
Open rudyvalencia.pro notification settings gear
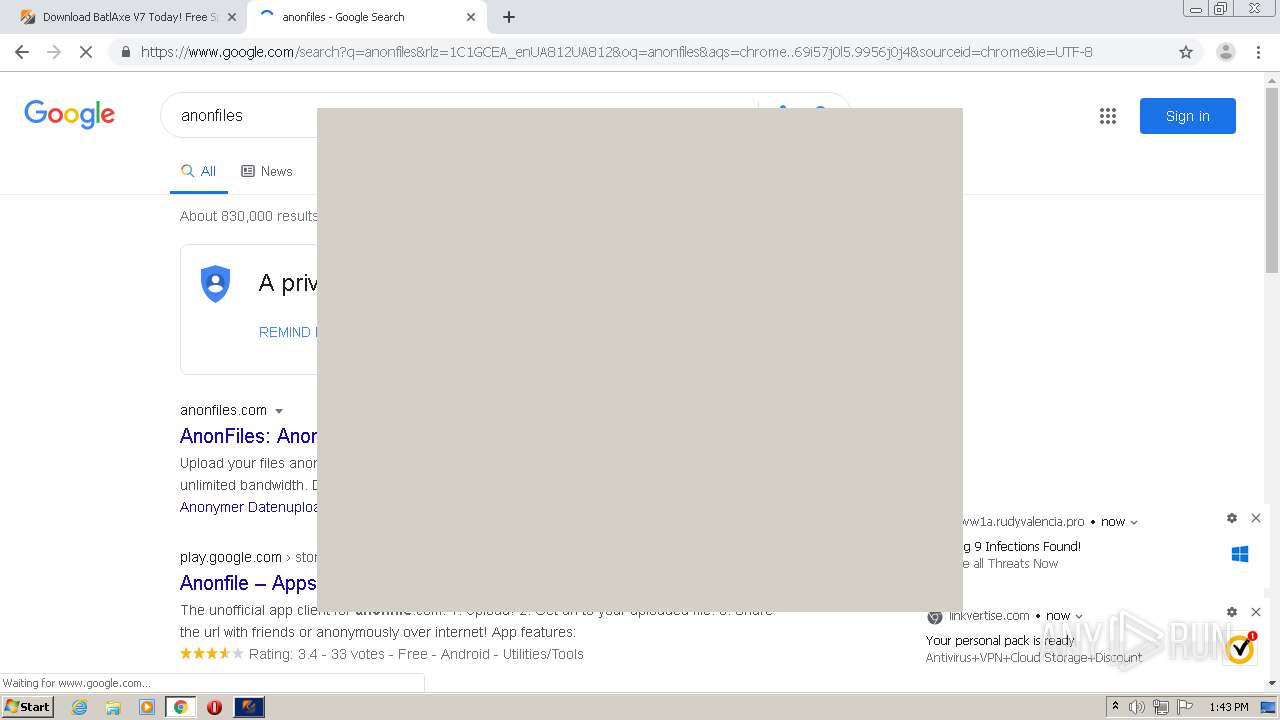point(1232,518)
